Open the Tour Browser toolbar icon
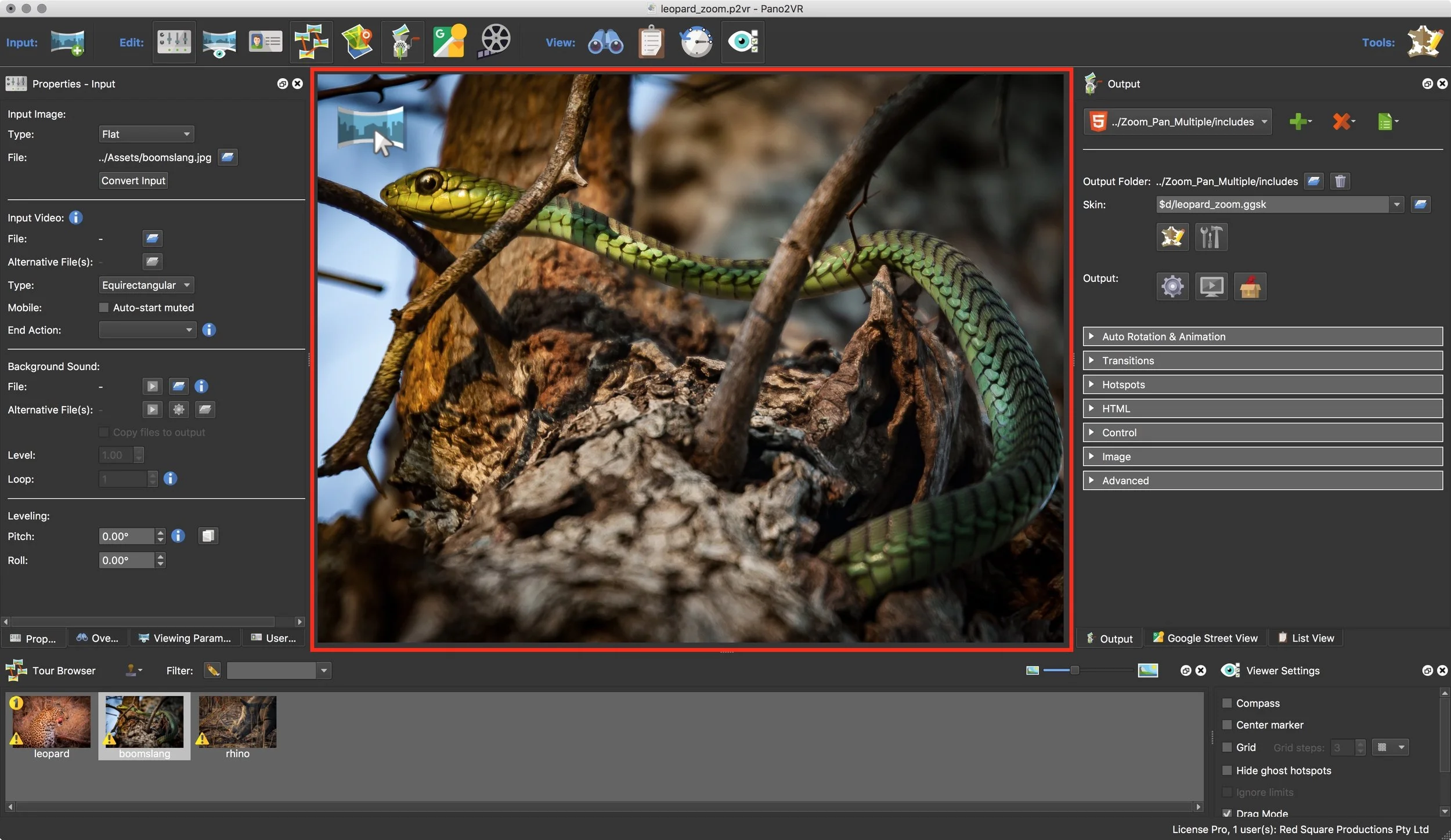The height and width of the screenshot is (840, 1451). coord(311,42)
